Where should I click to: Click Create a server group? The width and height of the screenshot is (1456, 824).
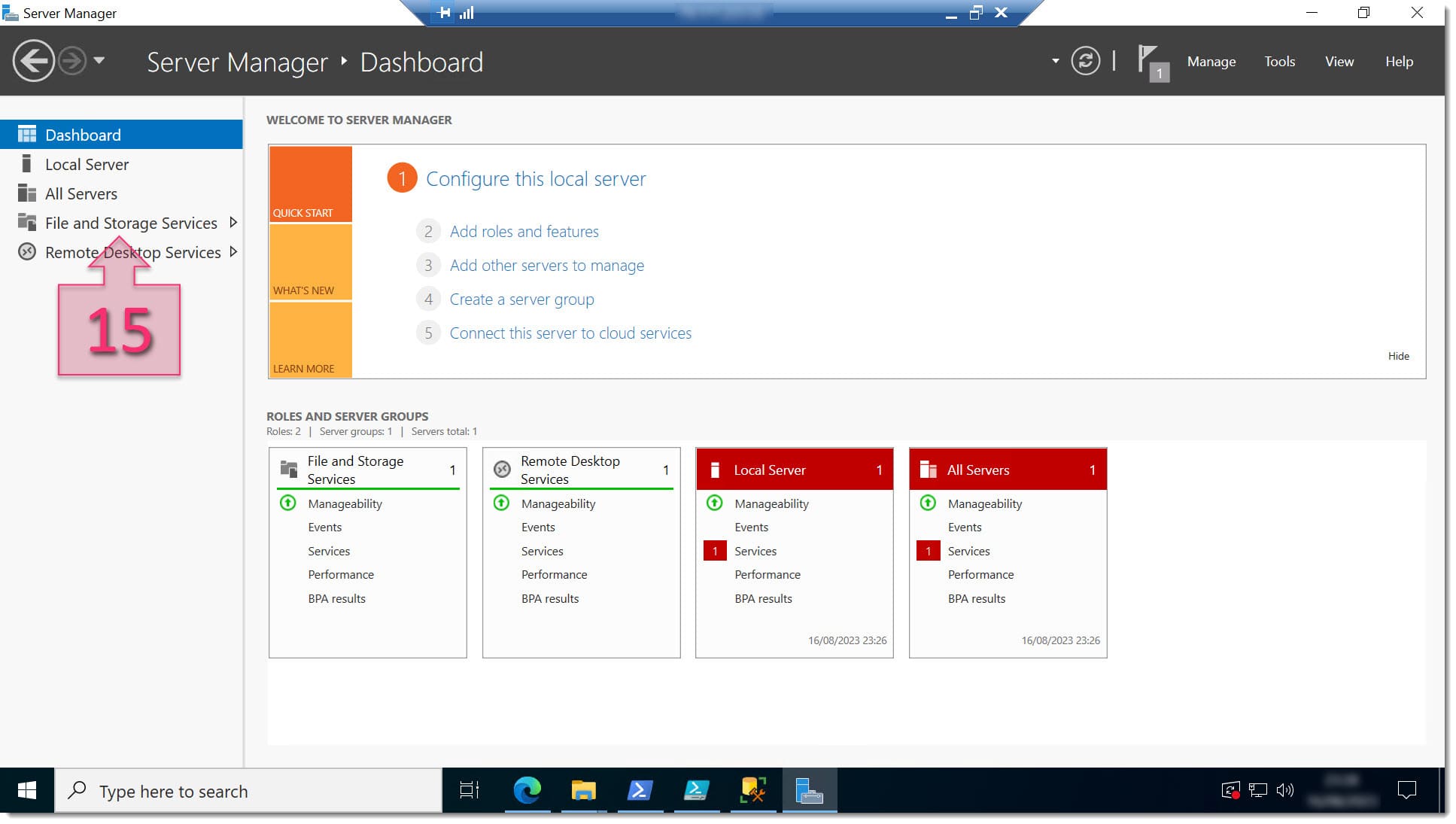click(x=522, y=299)
